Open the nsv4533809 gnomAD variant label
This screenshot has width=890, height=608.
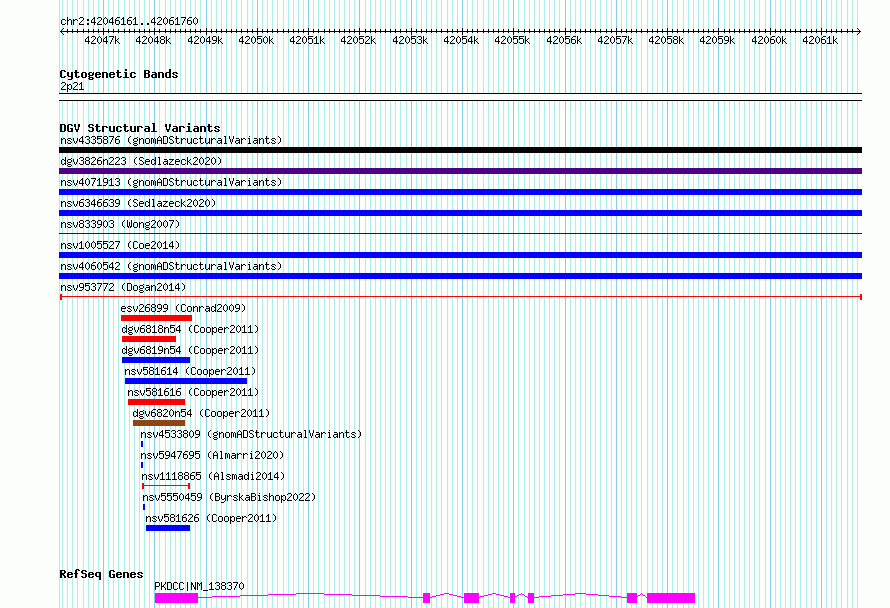251,434
